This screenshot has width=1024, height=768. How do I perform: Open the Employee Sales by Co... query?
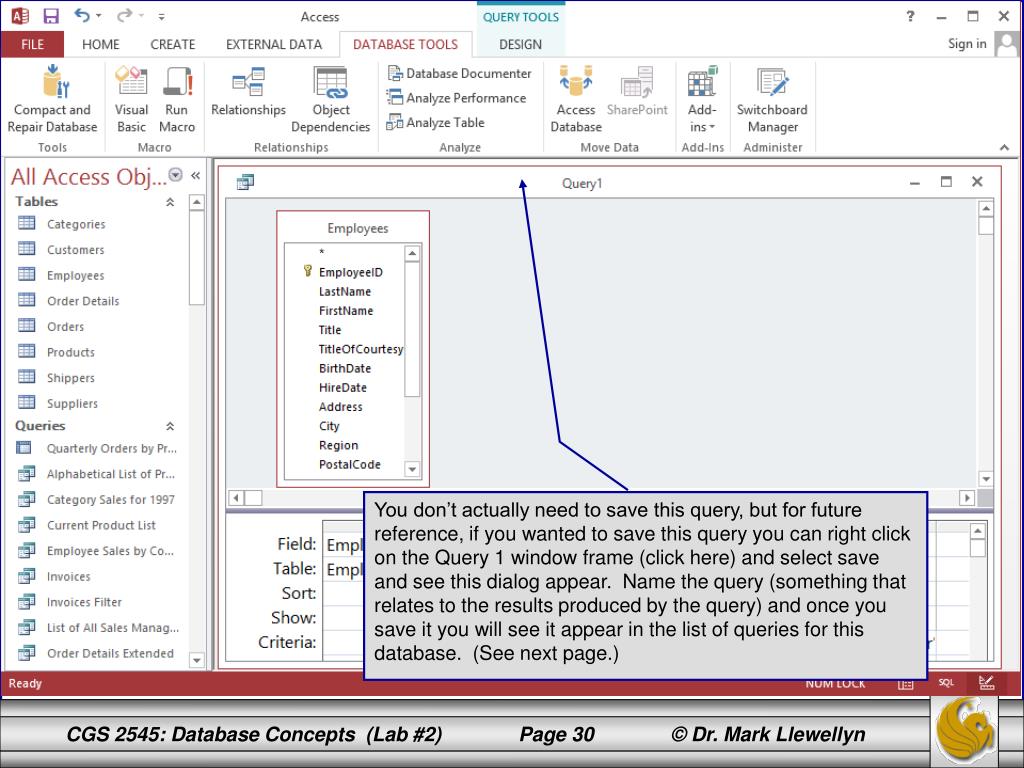[x=110, y=551]
